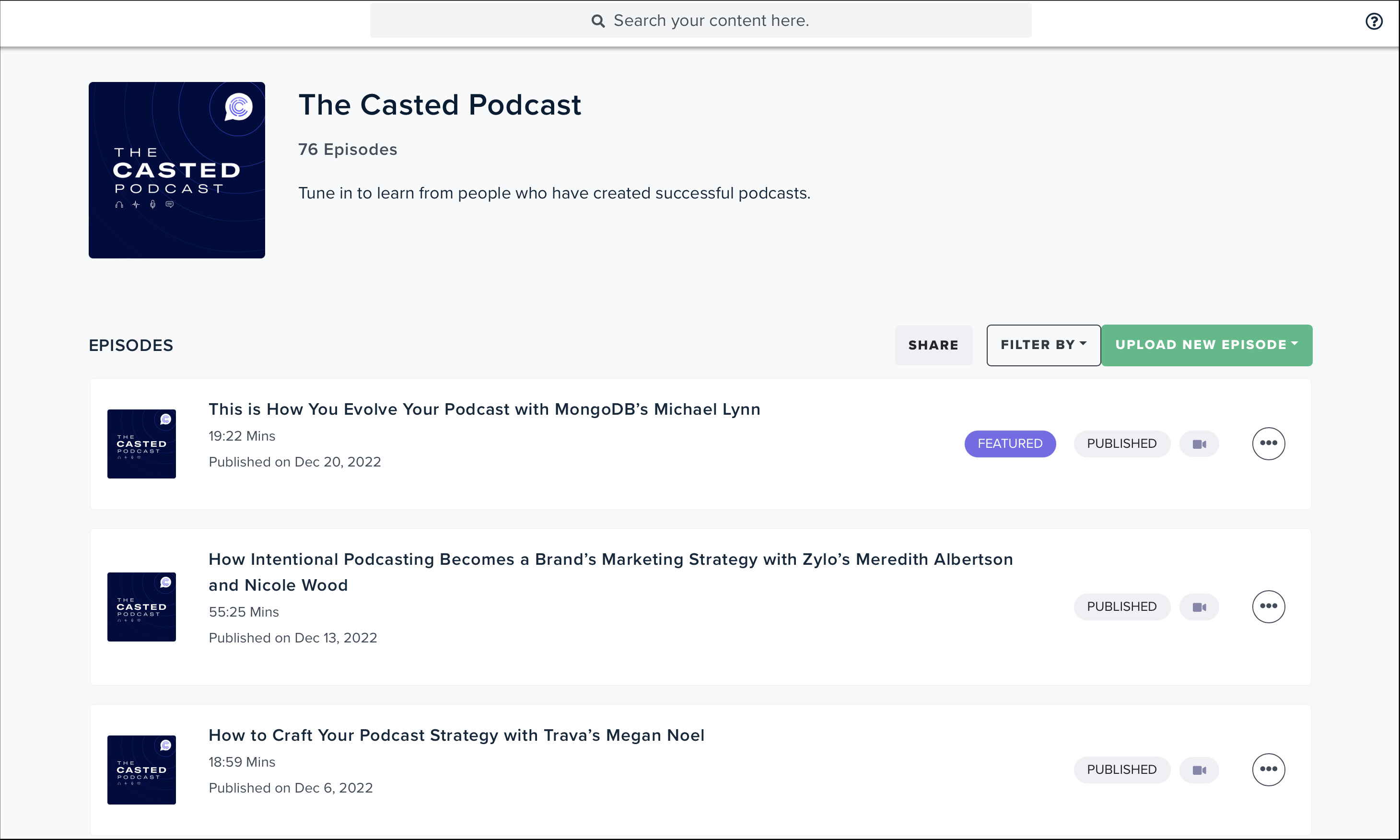Click The Casted Podcast heading

tap(440, 105)
